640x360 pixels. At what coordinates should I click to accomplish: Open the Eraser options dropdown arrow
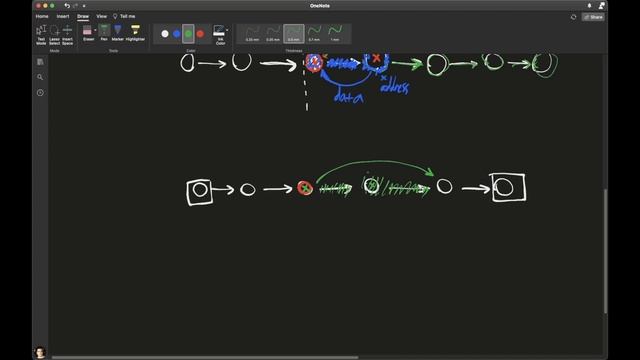click(95, 30)
